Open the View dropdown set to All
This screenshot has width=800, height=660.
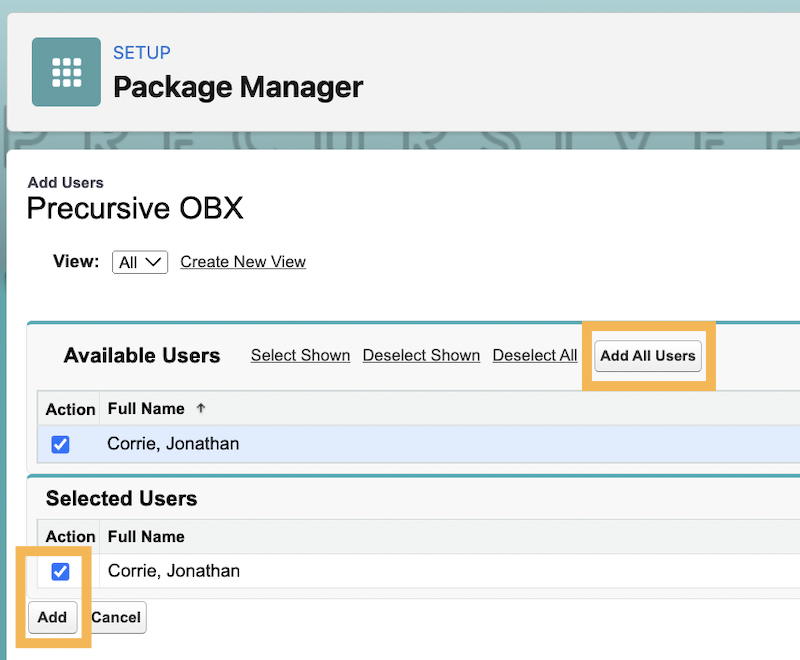(x=139, y=262)
